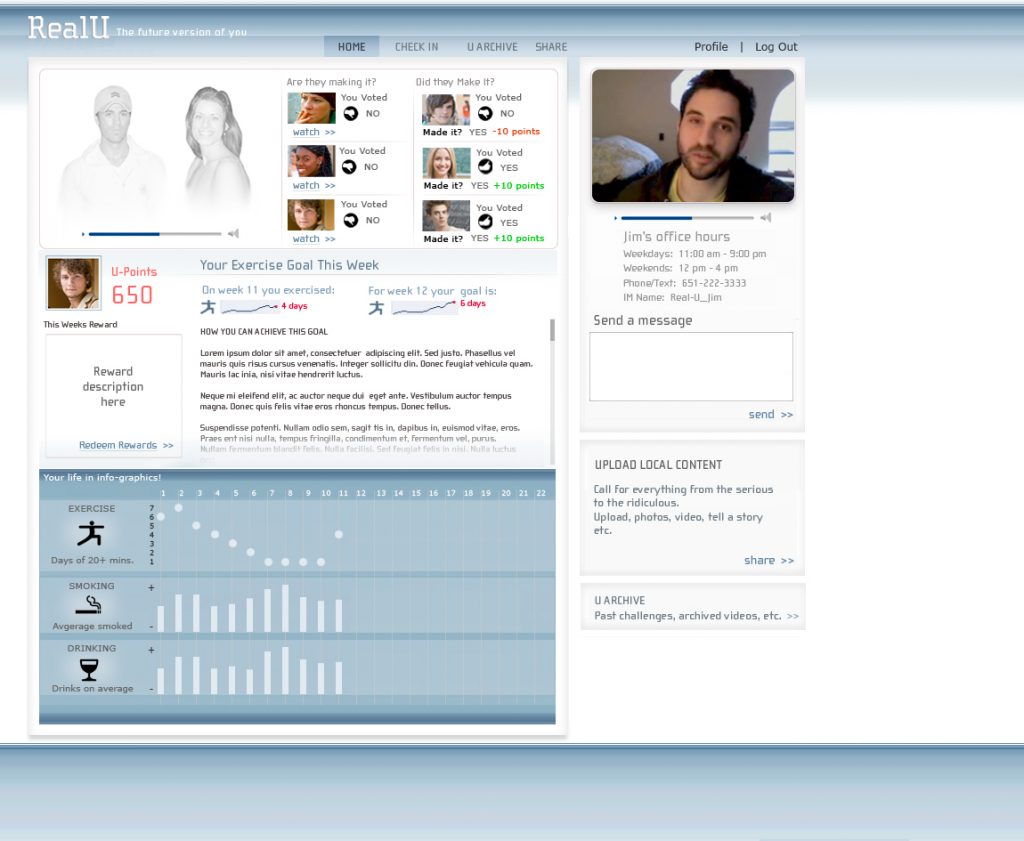
Task: Select the SHARE tab
Action: 551,47
